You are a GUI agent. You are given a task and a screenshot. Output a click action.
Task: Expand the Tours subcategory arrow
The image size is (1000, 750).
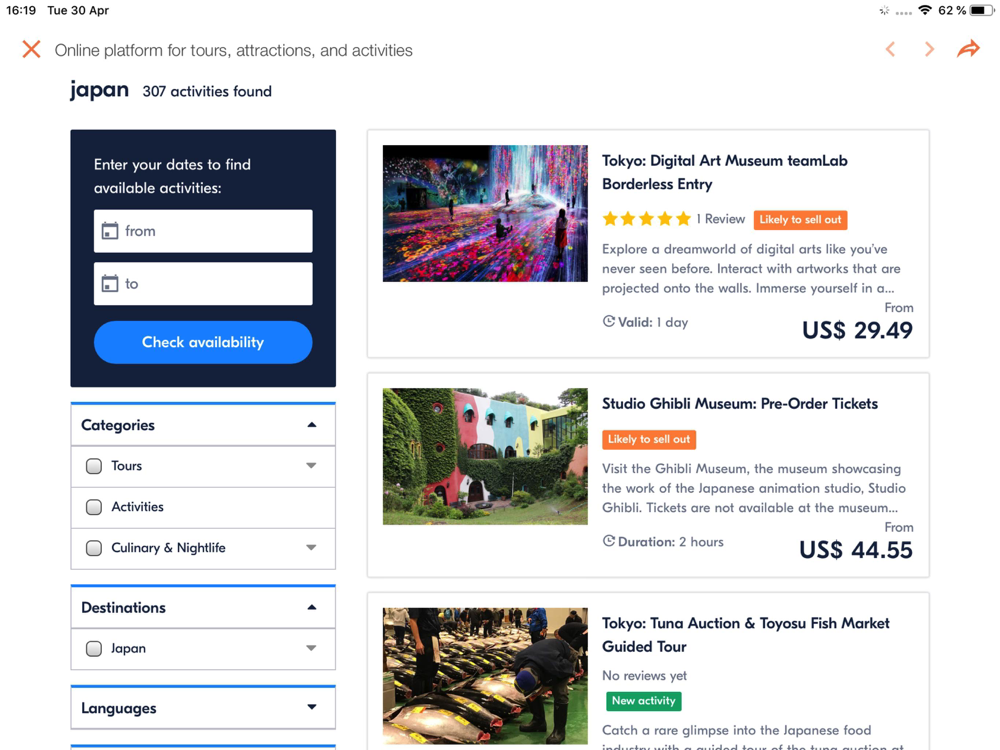(x=311, y=466)
